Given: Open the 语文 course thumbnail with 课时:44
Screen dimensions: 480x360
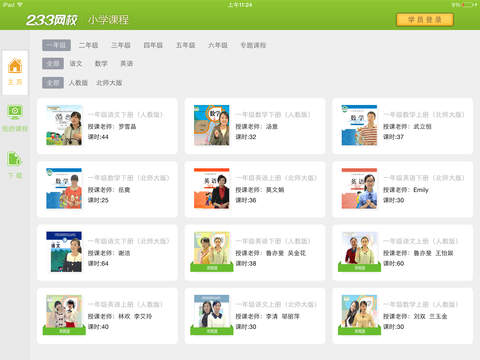Looking at the screenshot, I should click(64, 125).
